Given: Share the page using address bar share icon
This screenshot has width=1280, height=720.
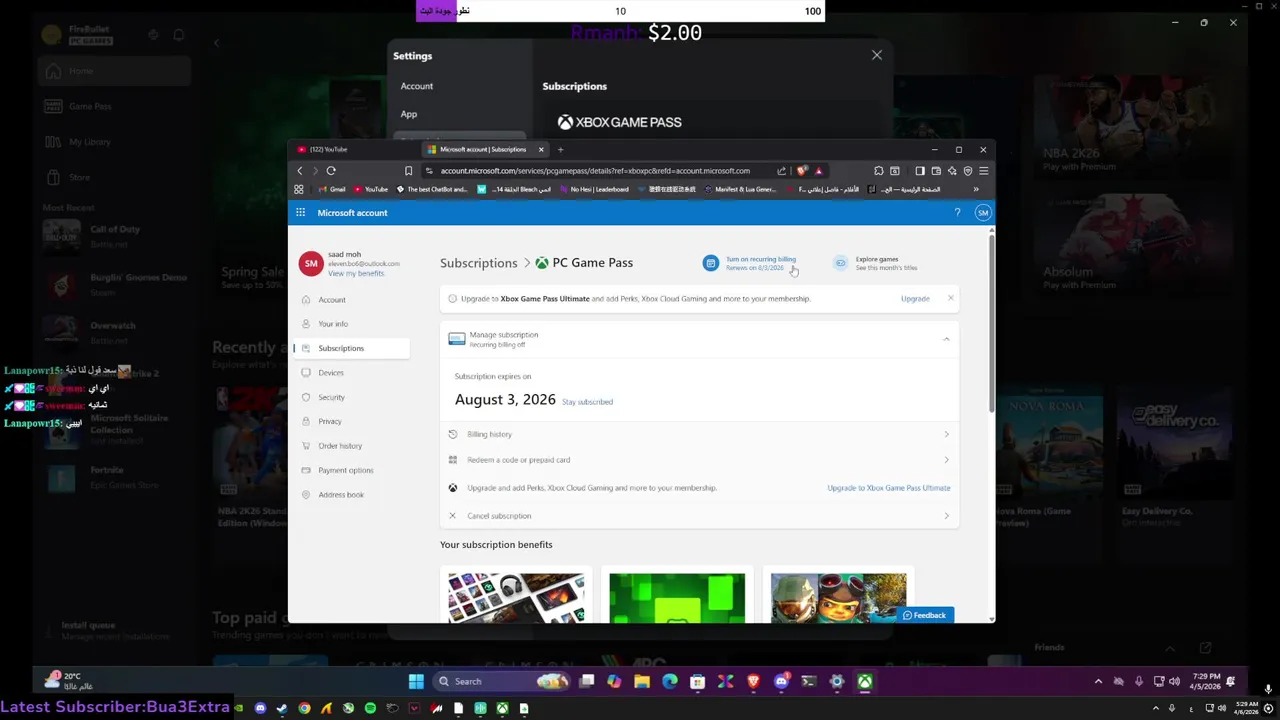Looking at the screenshot, I should (x=781, y=171).
